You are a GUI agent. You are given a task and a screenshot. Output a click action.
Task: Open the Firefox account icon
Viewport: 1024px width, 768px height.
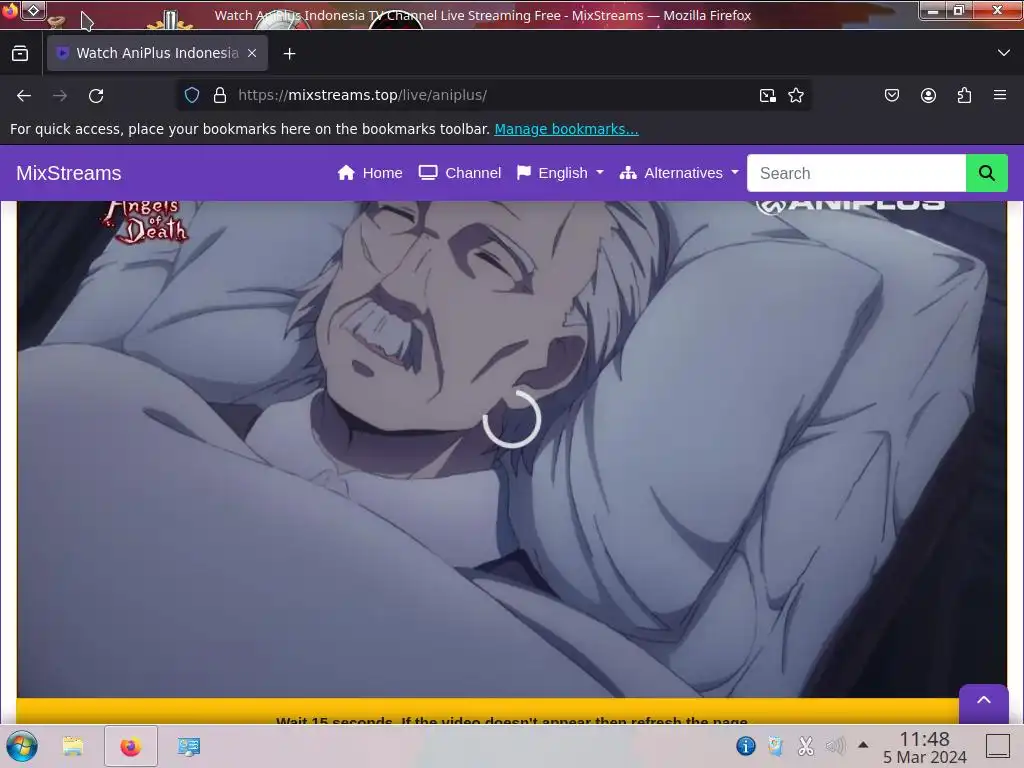click(928, 95)
